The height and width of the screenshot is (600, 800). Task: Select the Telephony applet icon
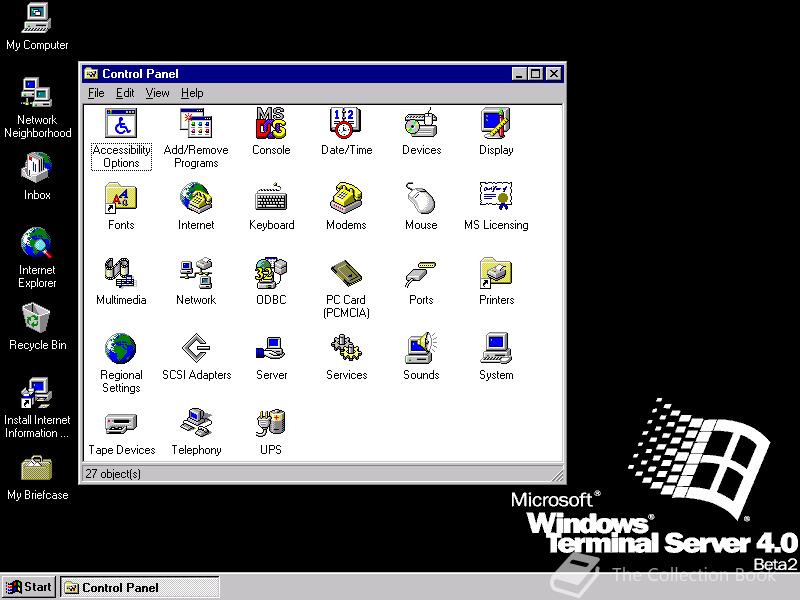(196, 423)
